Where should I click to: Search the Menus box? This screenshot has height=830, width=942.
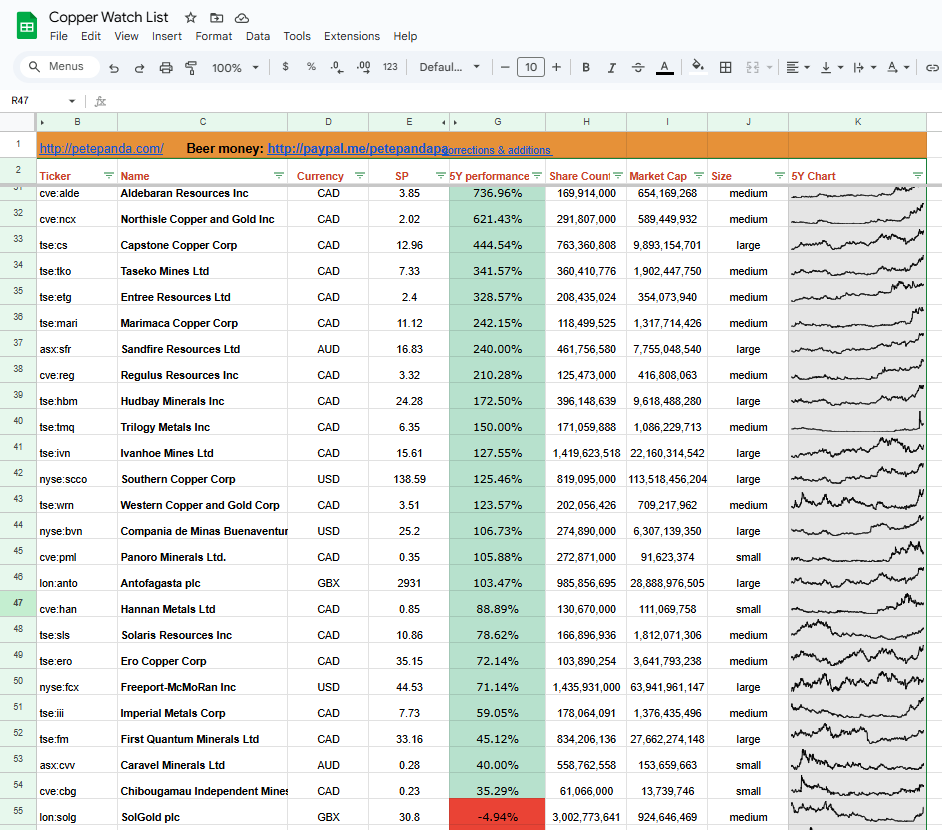point(59,67)
